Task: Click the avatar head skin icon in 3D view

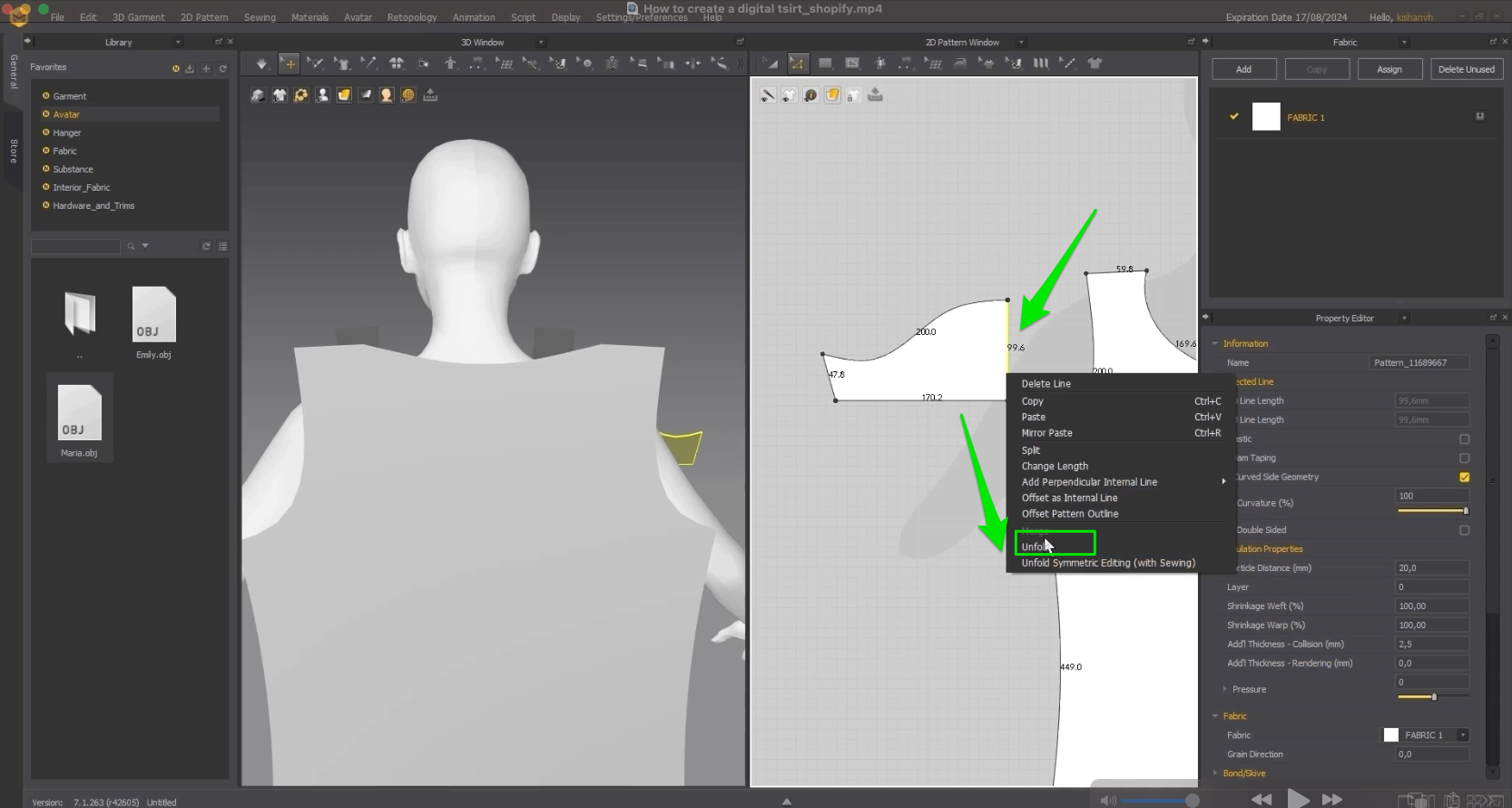Action: pyautogui.click(x=387, y=95)
